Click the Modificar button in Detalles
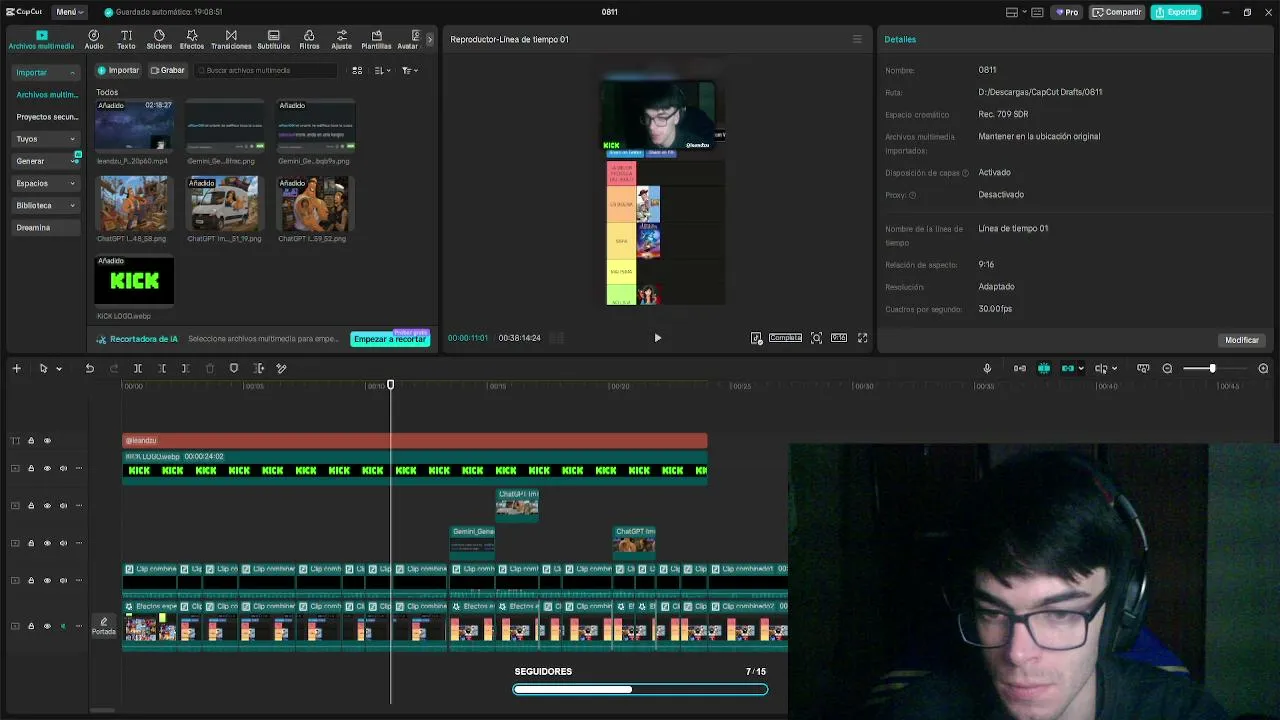This screenshot has height=720, width=1280. coord(1242,340)
